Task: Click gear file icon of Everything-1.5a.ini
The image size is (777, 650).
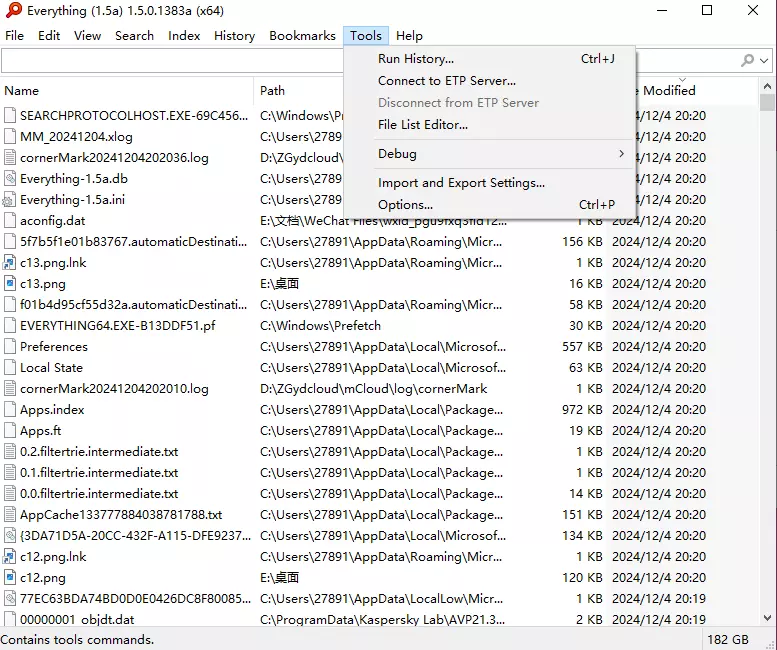Action: pos(9,200)
